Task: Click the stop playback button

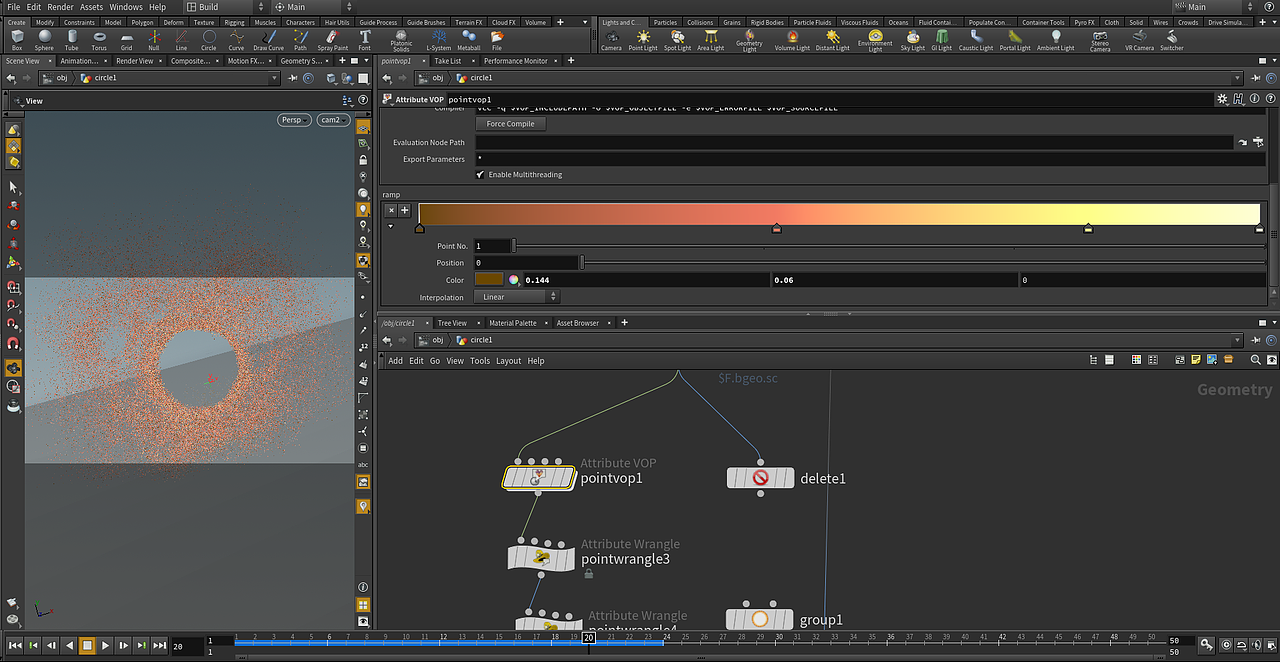Action: click(87, 646)
